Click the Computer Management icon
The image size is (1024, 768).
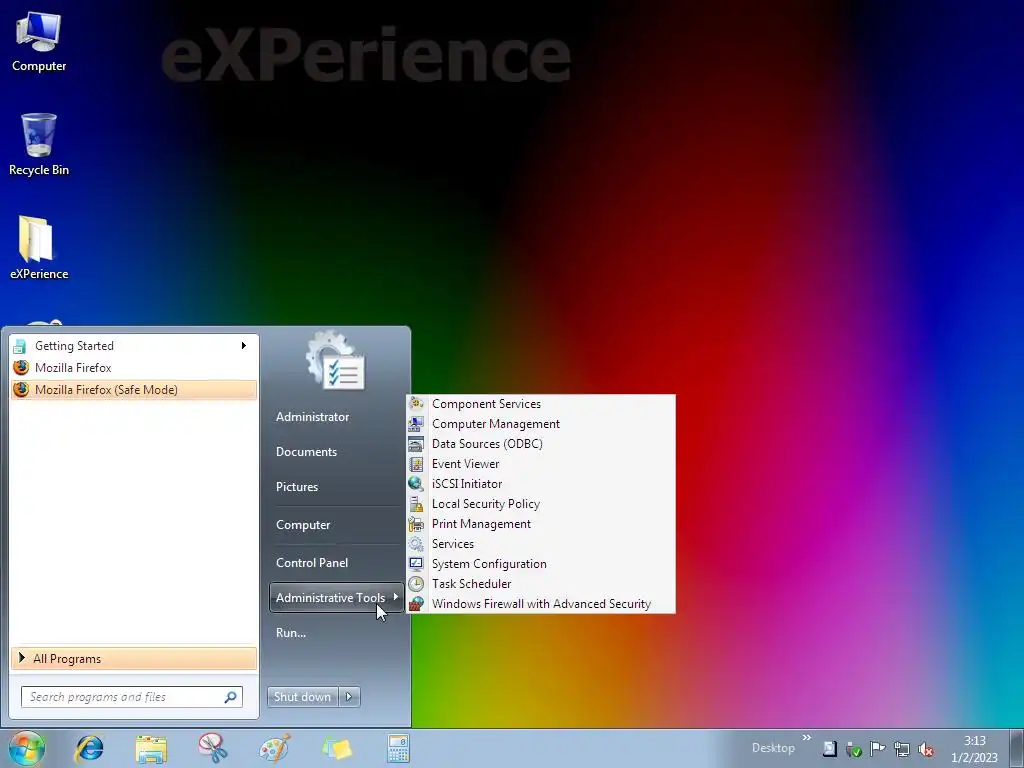click(x=416, y=424)
